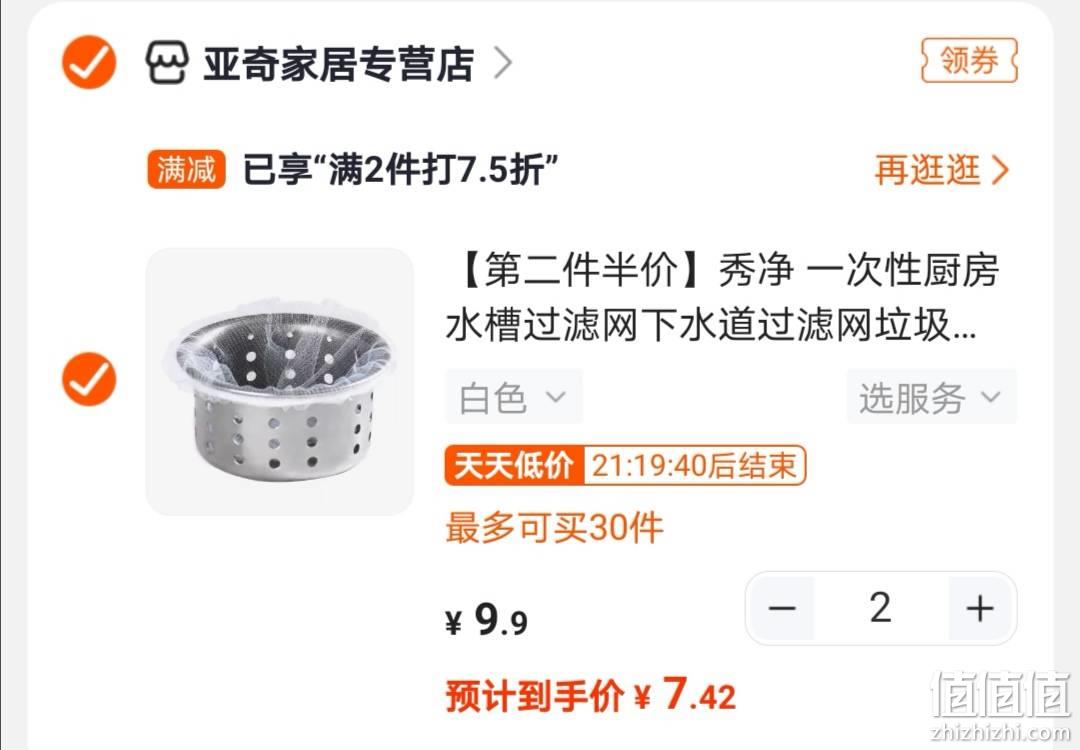This screenshot has height=750, width=1080.
Task: Open the shop storefront icon
Action: click(x=167, y=63)
